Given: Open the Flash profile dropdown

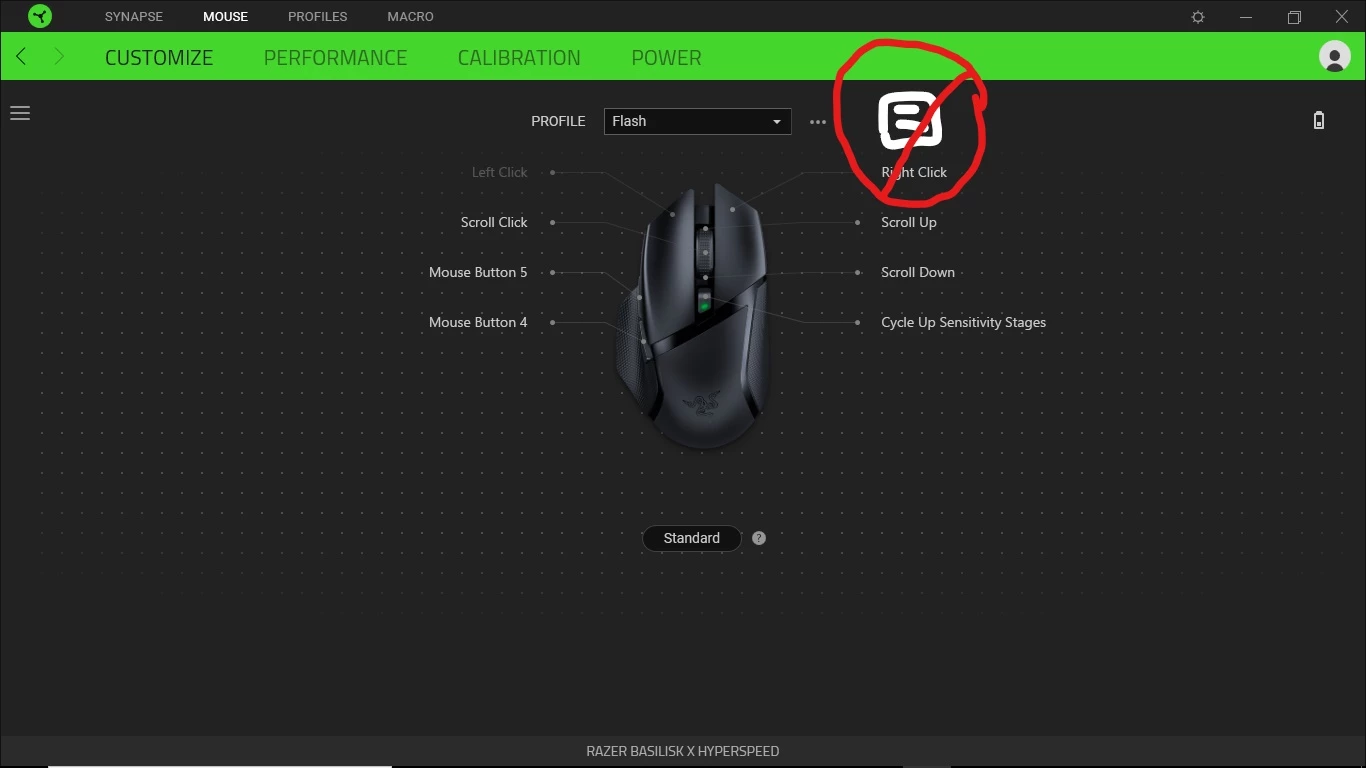Looking at the screenshot, I should (697, 121).
